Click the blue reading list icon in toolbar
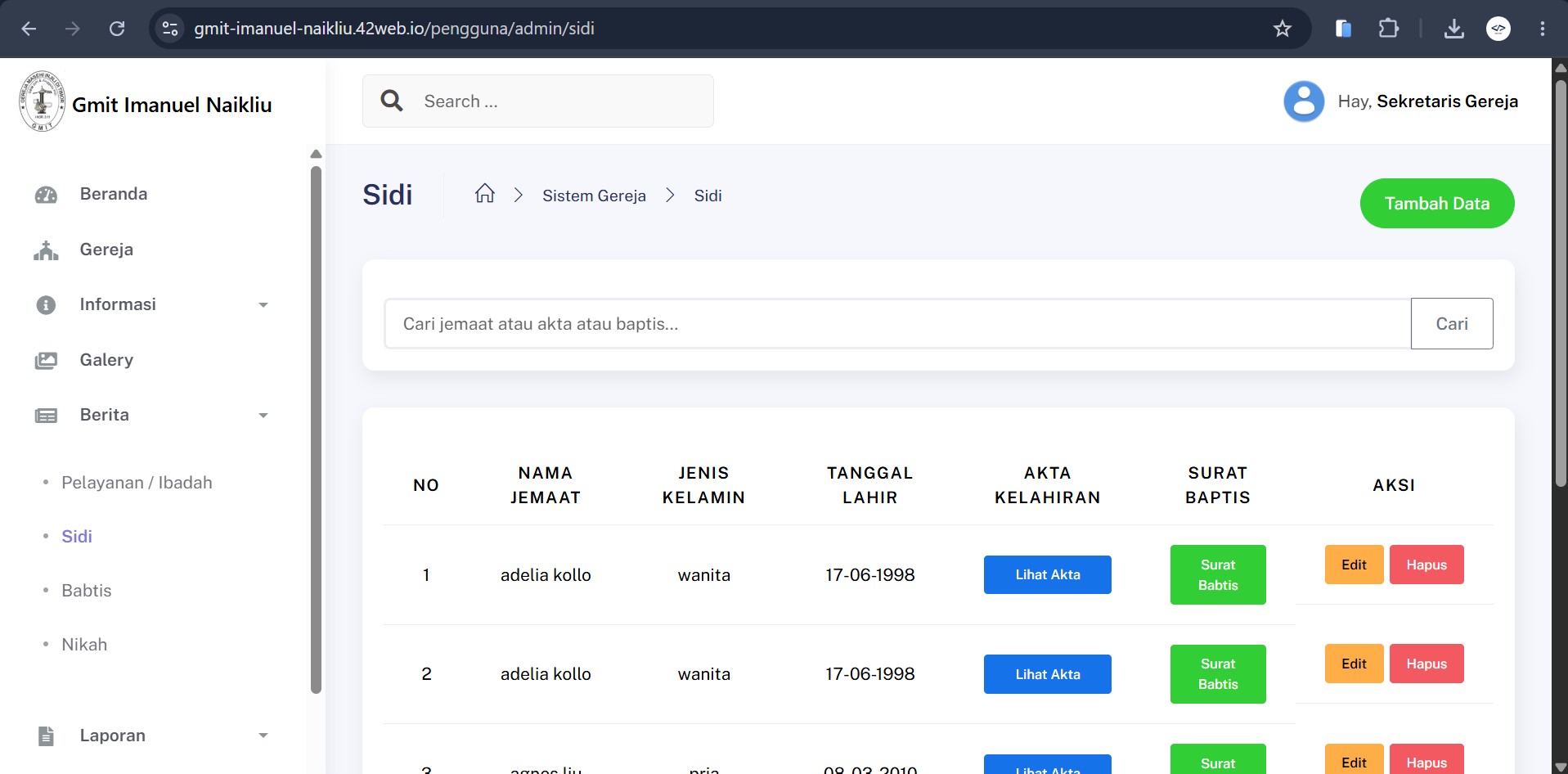 coord(1343,29)
